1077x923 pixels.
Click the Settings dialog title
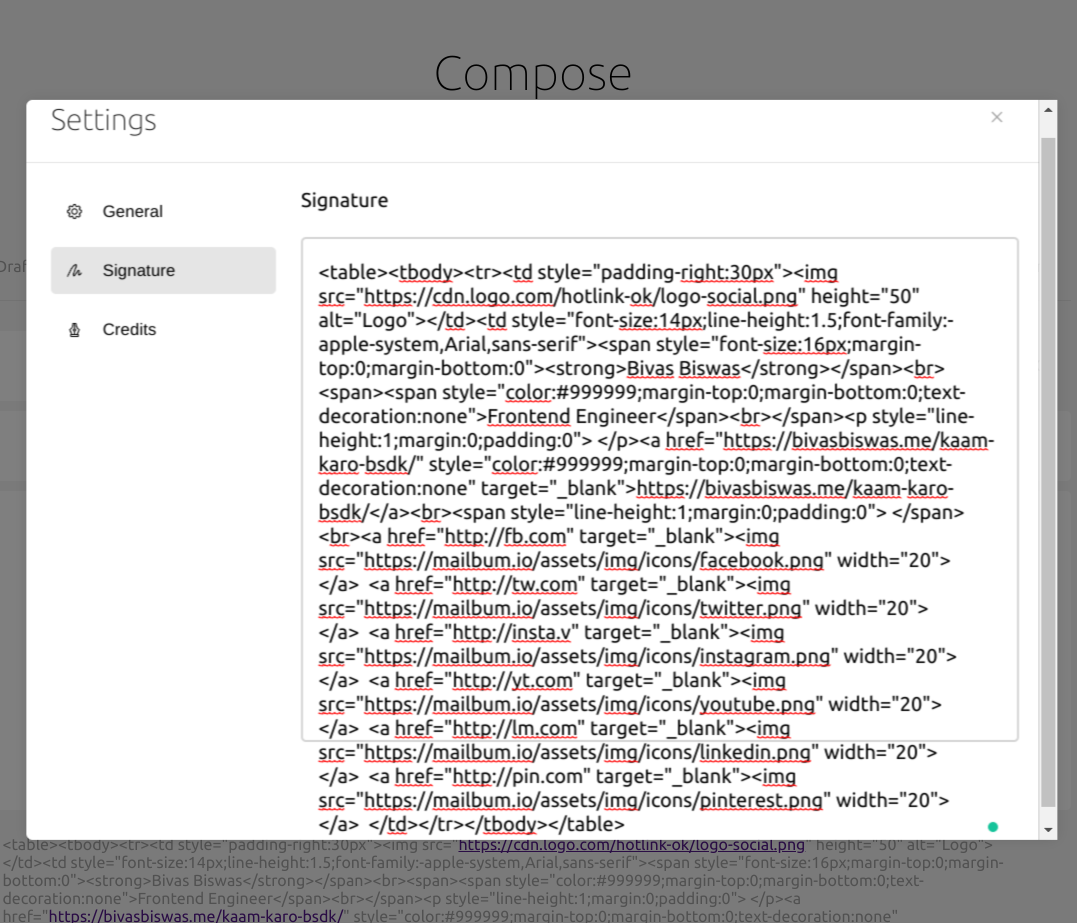point(104,120)
